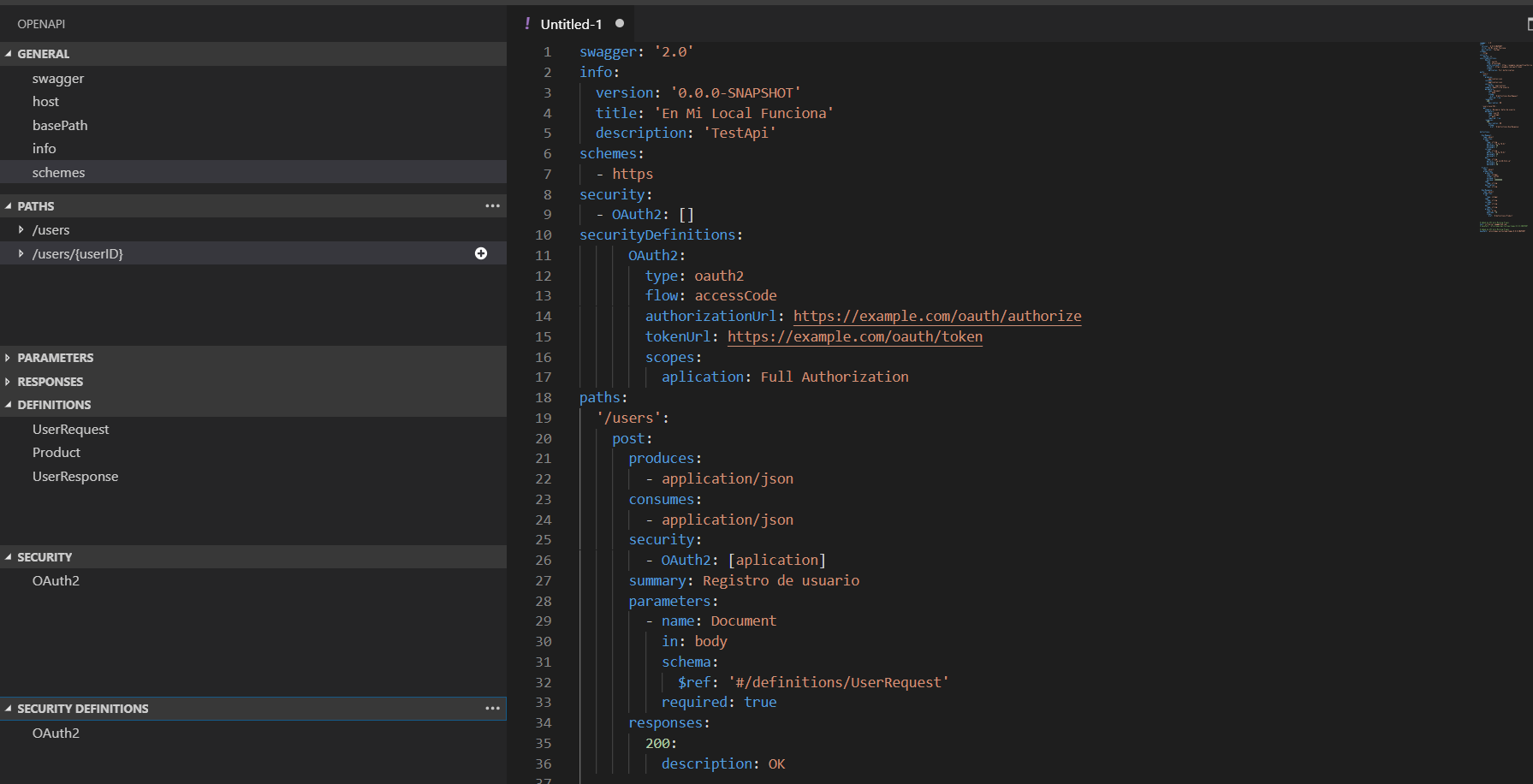Select schemes in the General outline
Viewport: 1533px width, 784px height.
point(59,172)
